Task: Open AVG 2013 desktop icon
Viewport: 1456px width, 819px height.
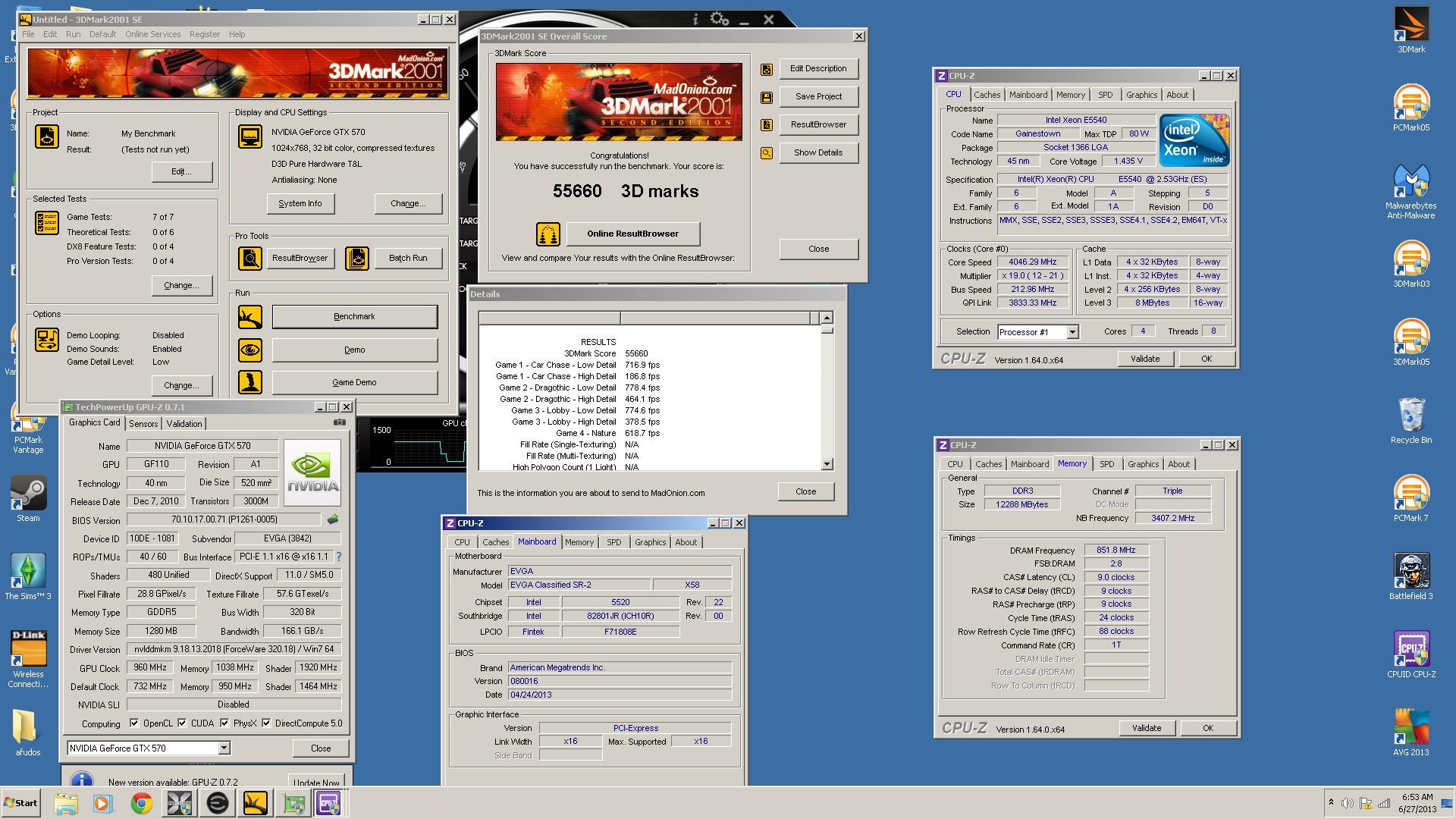Action: (x=1411, y=733)
